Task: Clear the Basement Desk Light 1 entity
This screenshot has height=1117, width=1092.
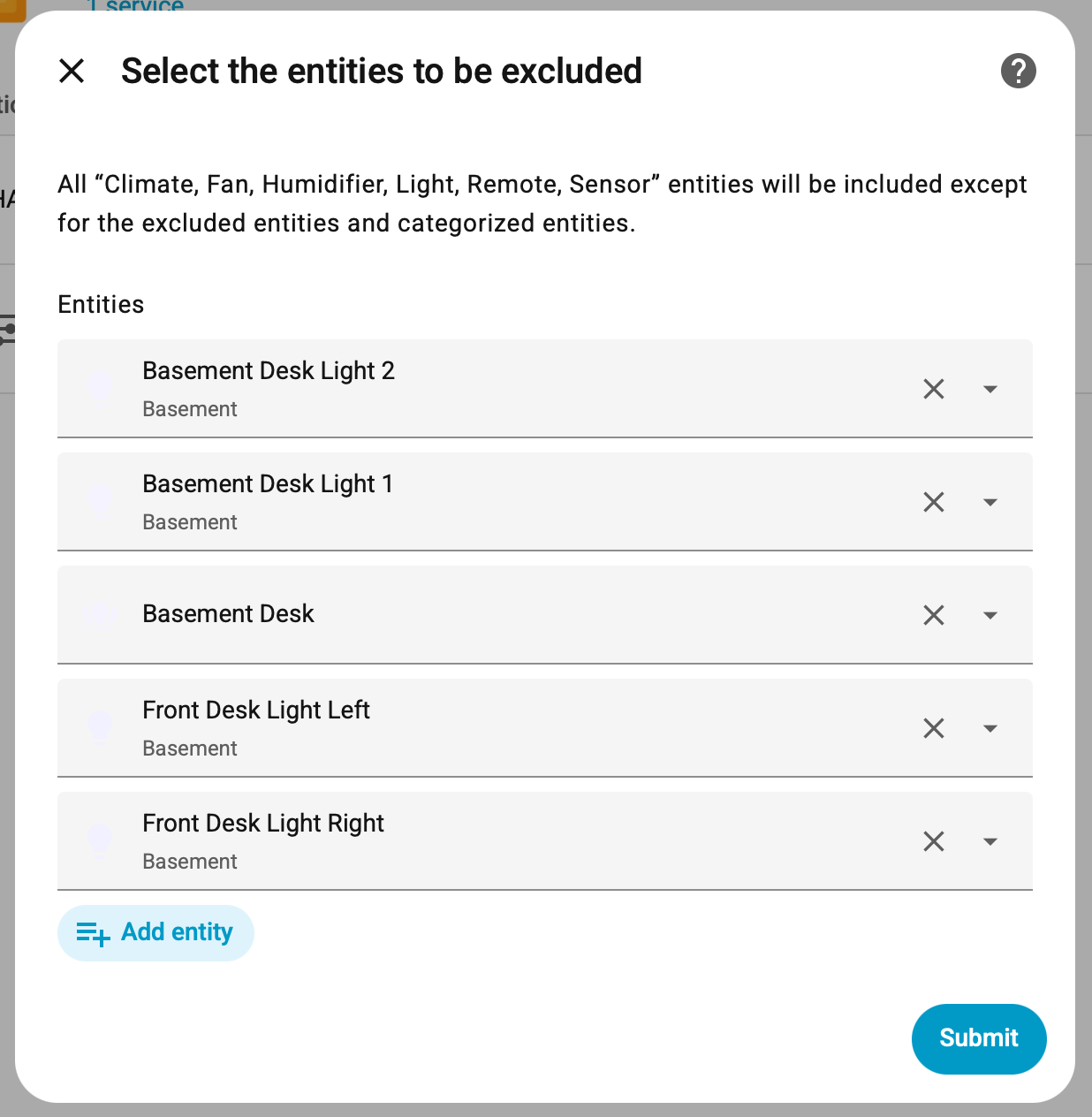Action: [x=934, y=502]
